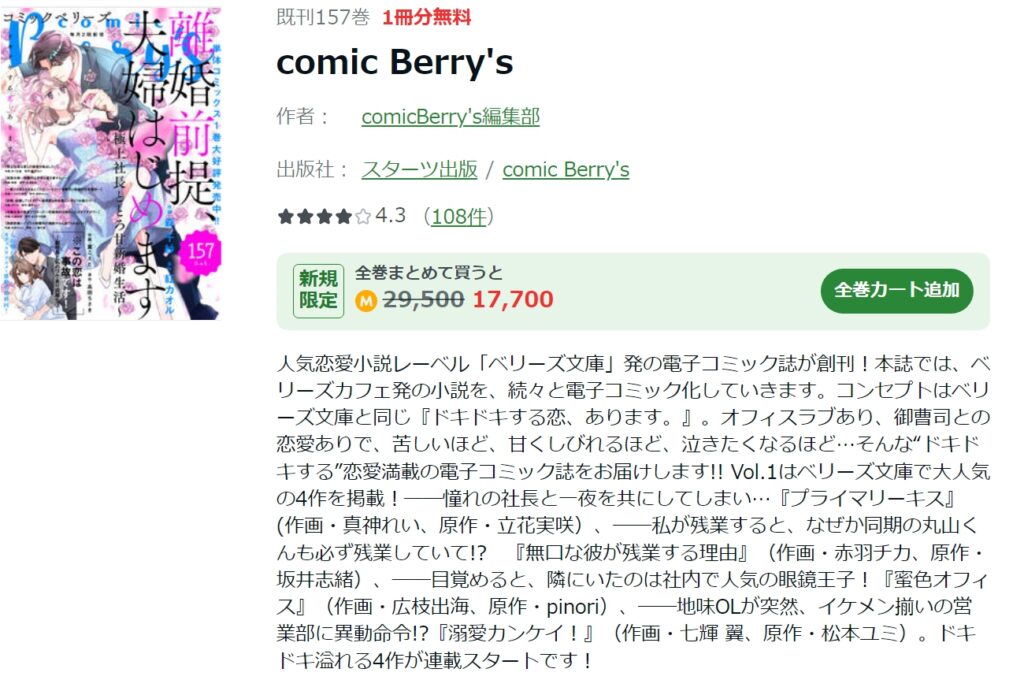Add all volumes with 全巻カート追加 button
The image size is (1024, 680).
(896, 290)
